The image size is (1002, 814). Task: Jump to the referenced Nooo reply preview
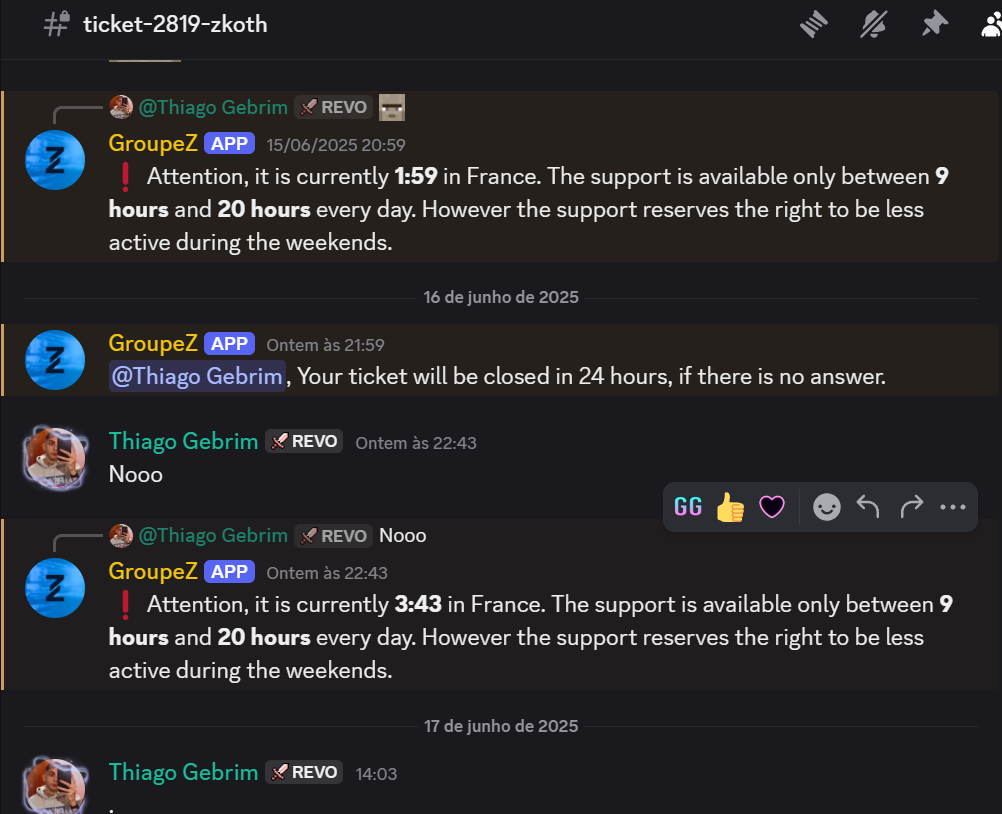tap(403, 535)
